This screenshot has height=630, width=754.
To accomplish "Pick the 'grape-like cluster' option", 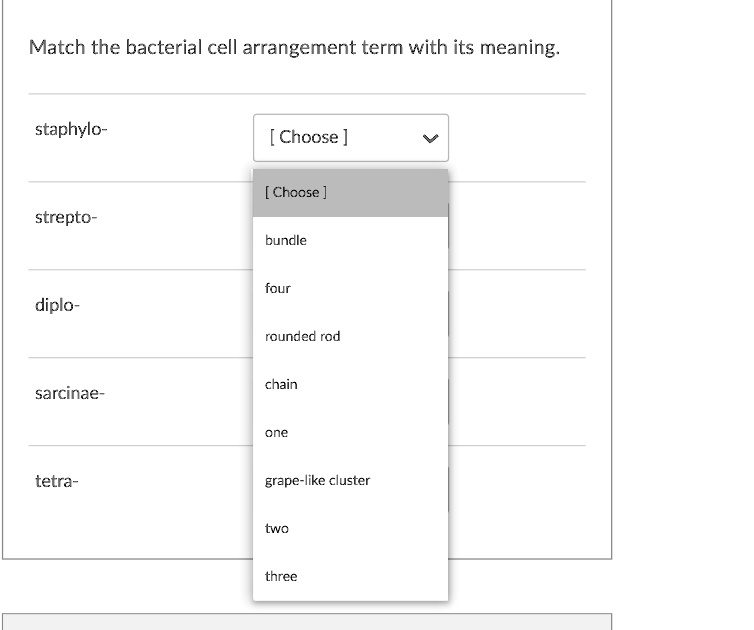I will tap(317, 480).
